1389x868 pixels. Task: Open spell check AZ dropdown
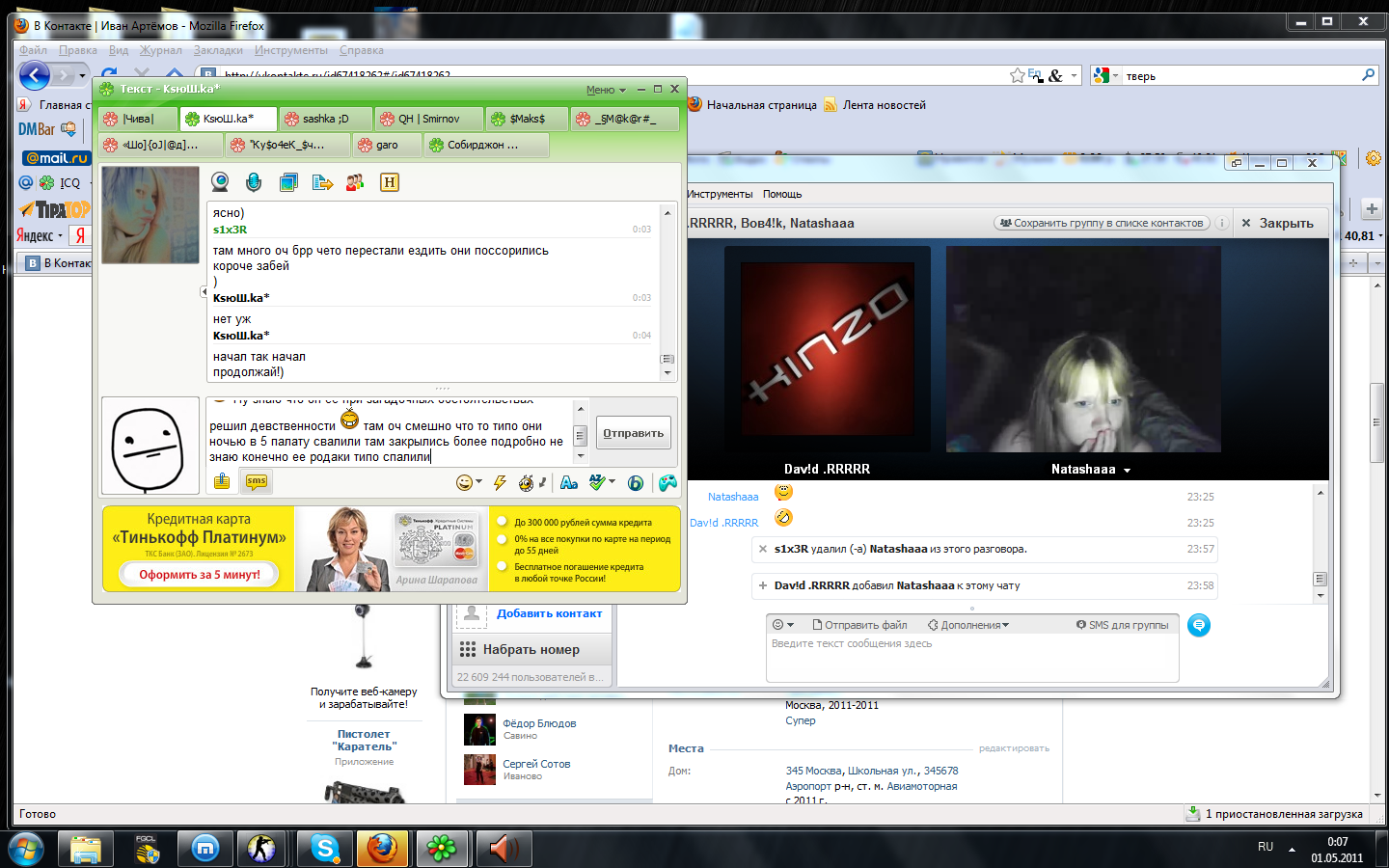(x=602, y=482)
